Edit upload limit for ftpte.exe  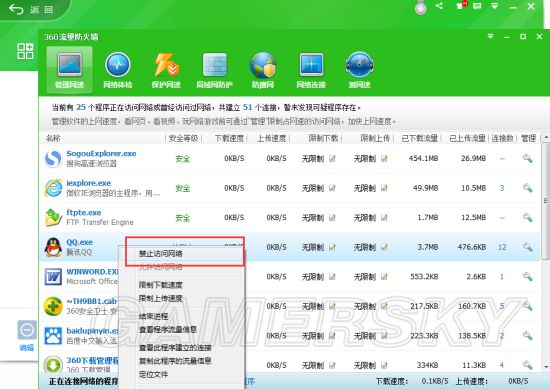tap(384, 217)
